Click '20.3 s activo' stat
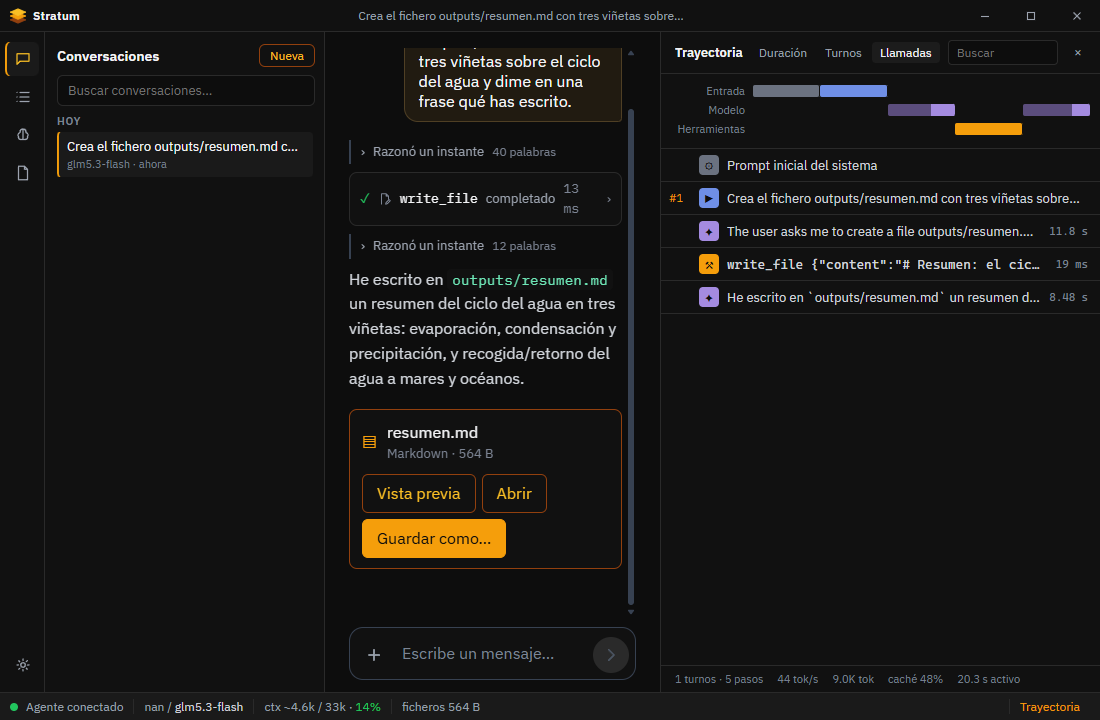This screenshot has width=1100, height=720. coord(988,679)
